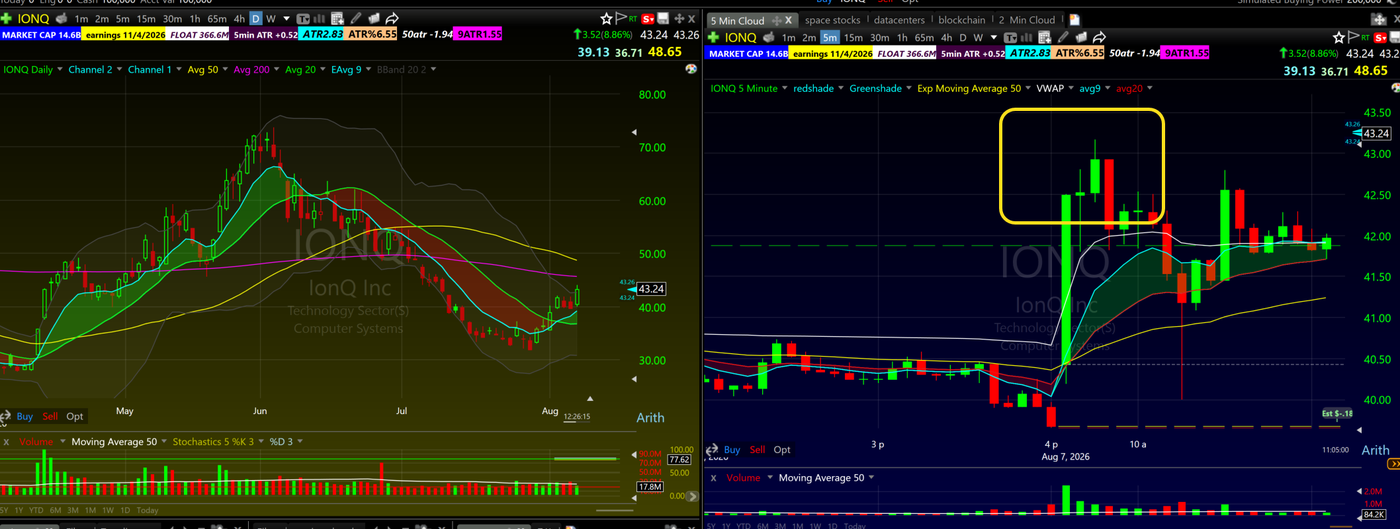Click the flag icon in left chart
The width and height of the screenshot is (1400, 529).
[620, 17]
